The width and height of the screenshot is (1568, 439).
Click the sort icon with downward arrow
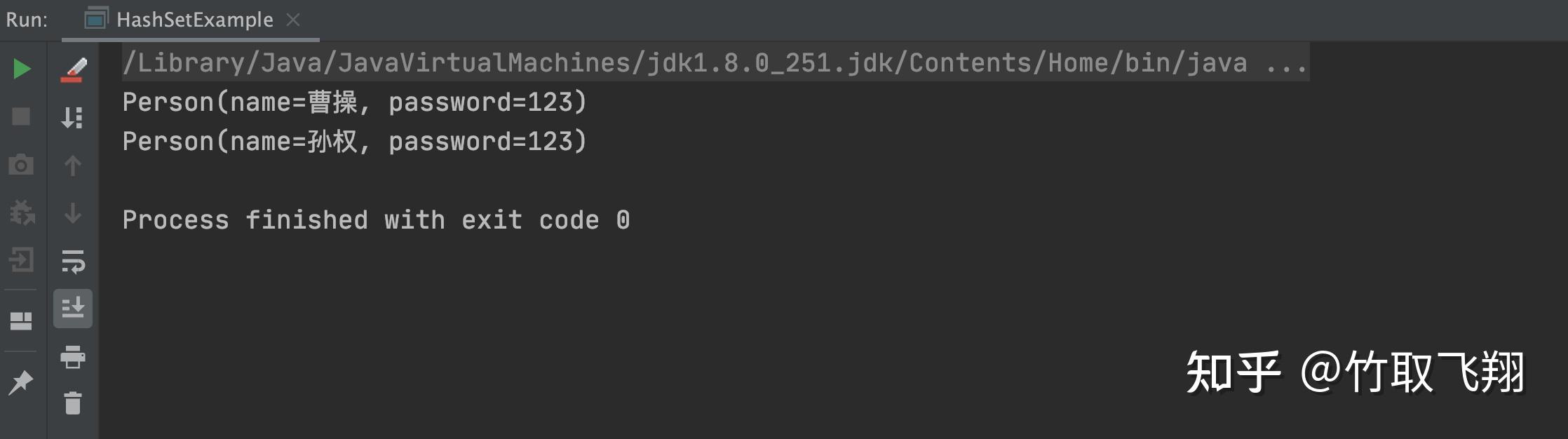point(73,117)
